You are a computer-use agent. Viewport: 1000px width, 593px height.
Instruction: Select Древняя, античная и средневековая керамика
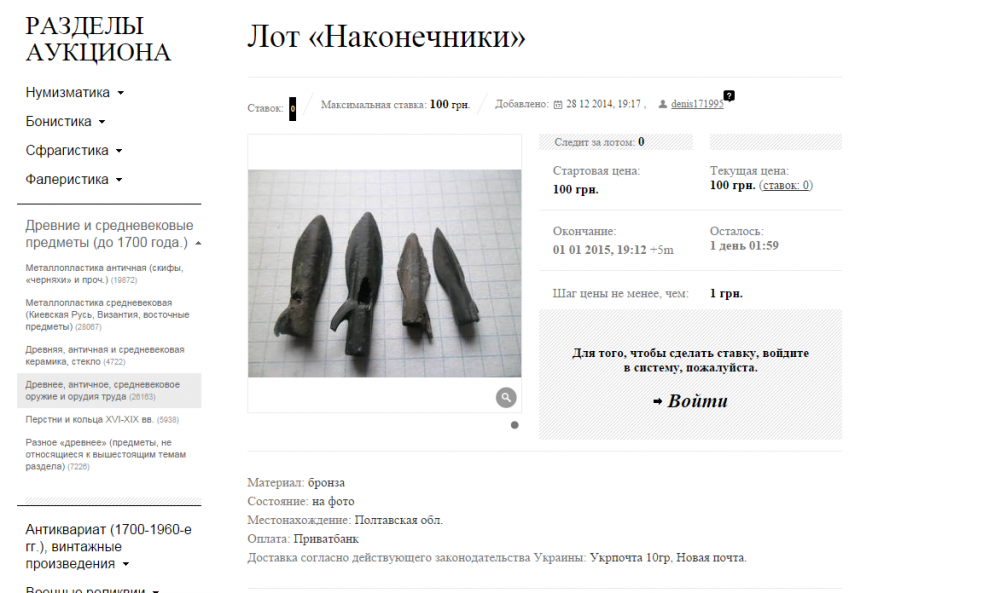[105, 355]
